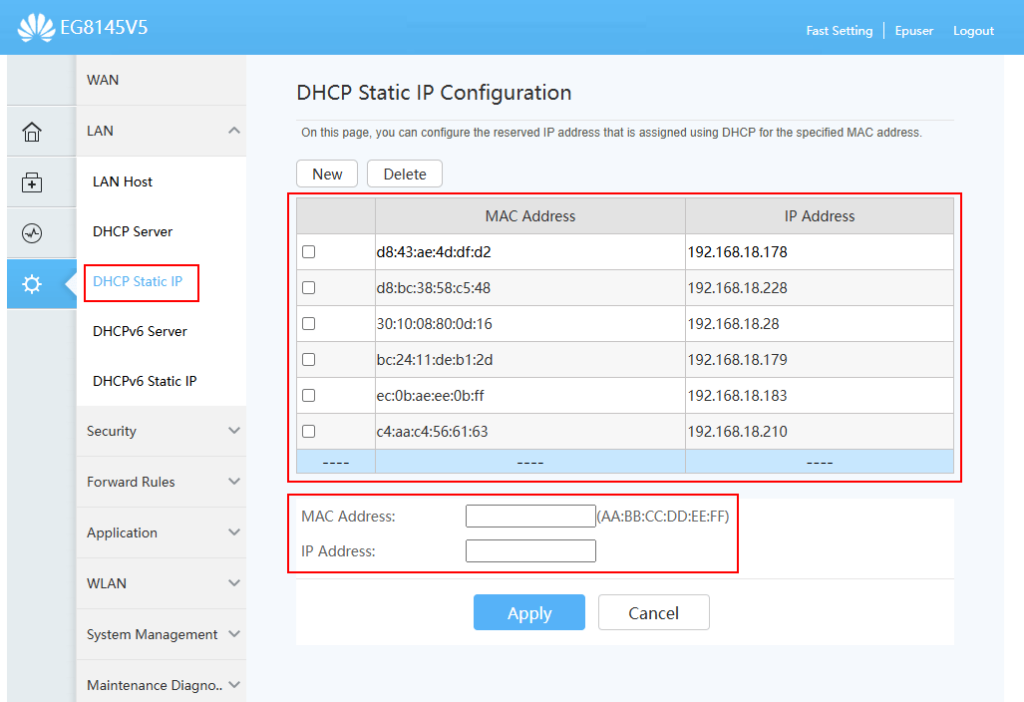
Task: Open DHCPv6 Static IP page
Action: coord(145,381)
